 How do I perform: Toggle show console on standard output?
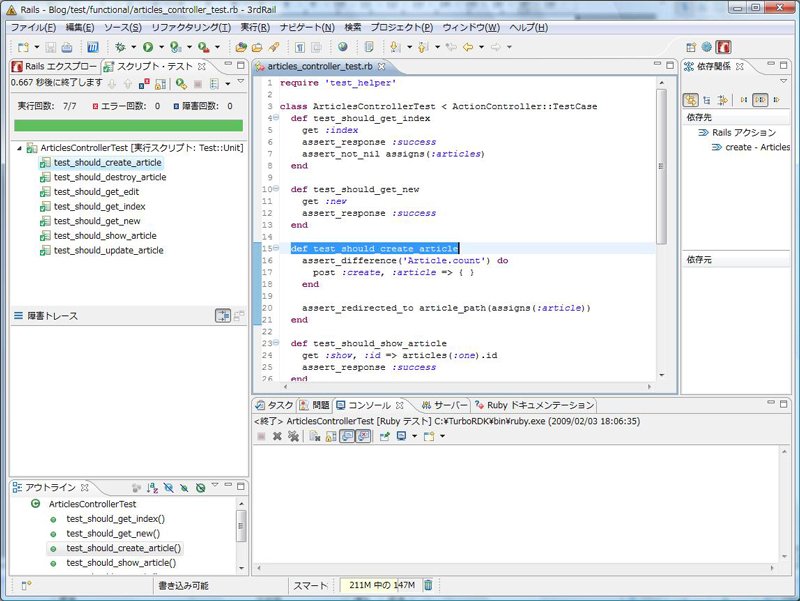point(347,436)
